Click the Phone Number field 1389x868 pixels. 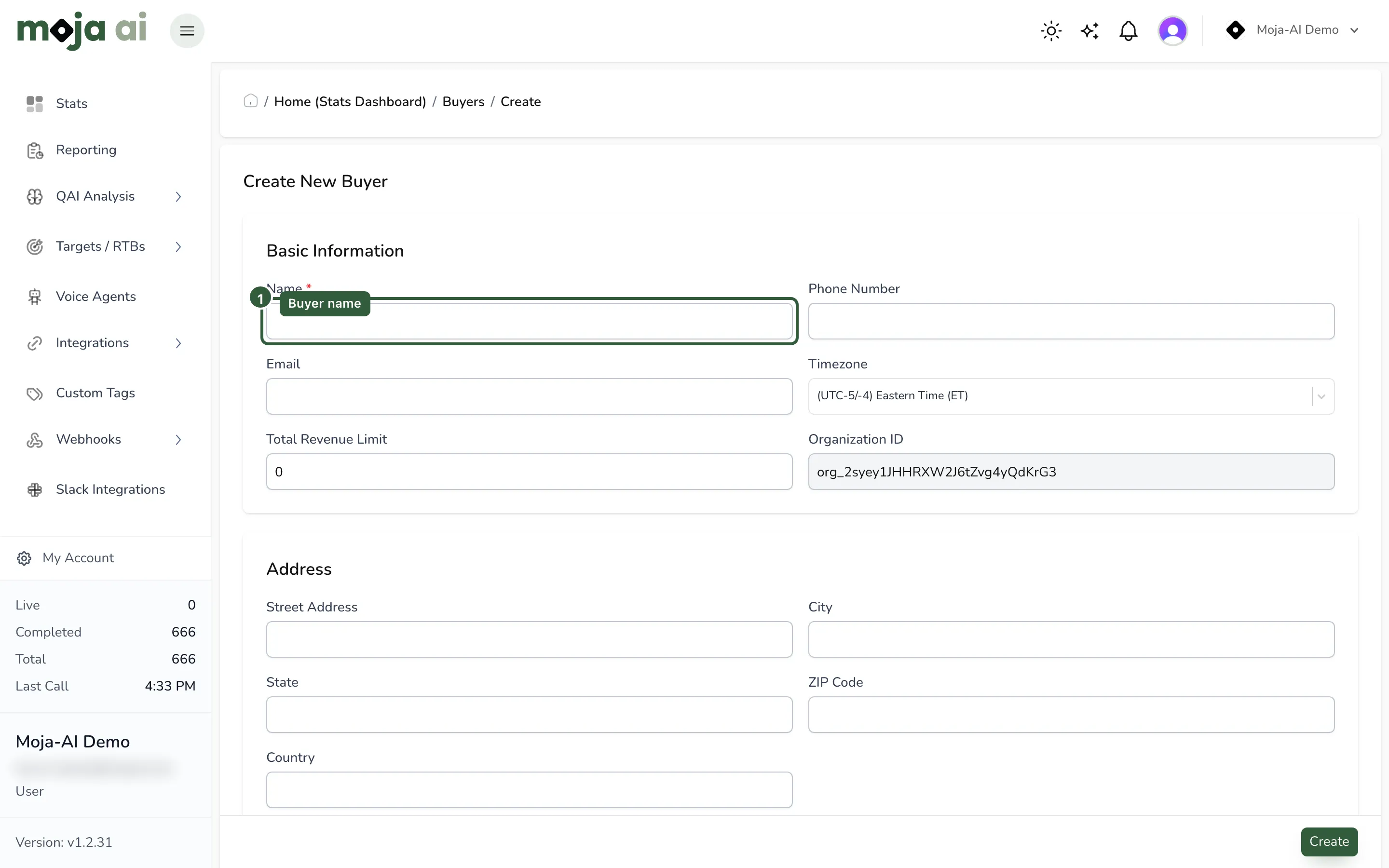(x=1071, y=321)
